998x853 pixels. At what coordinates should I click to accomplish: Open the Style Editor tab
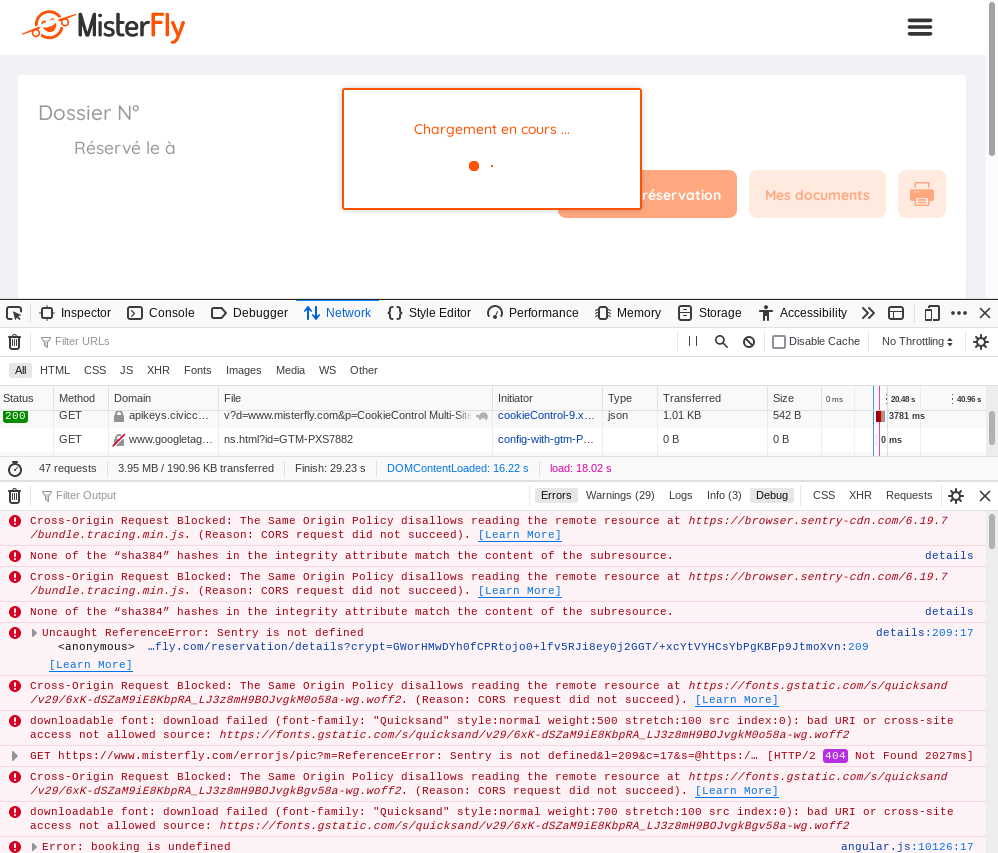430,313
